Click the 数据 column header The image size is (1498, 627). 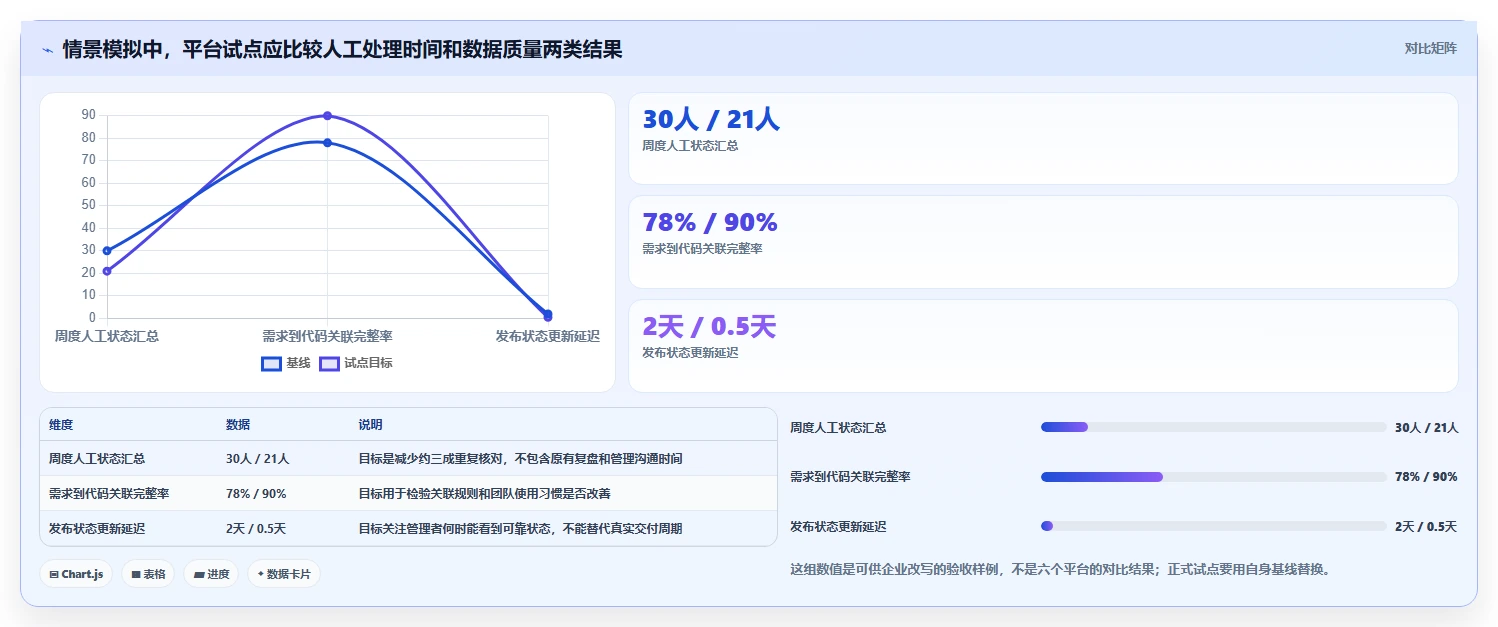238,425
